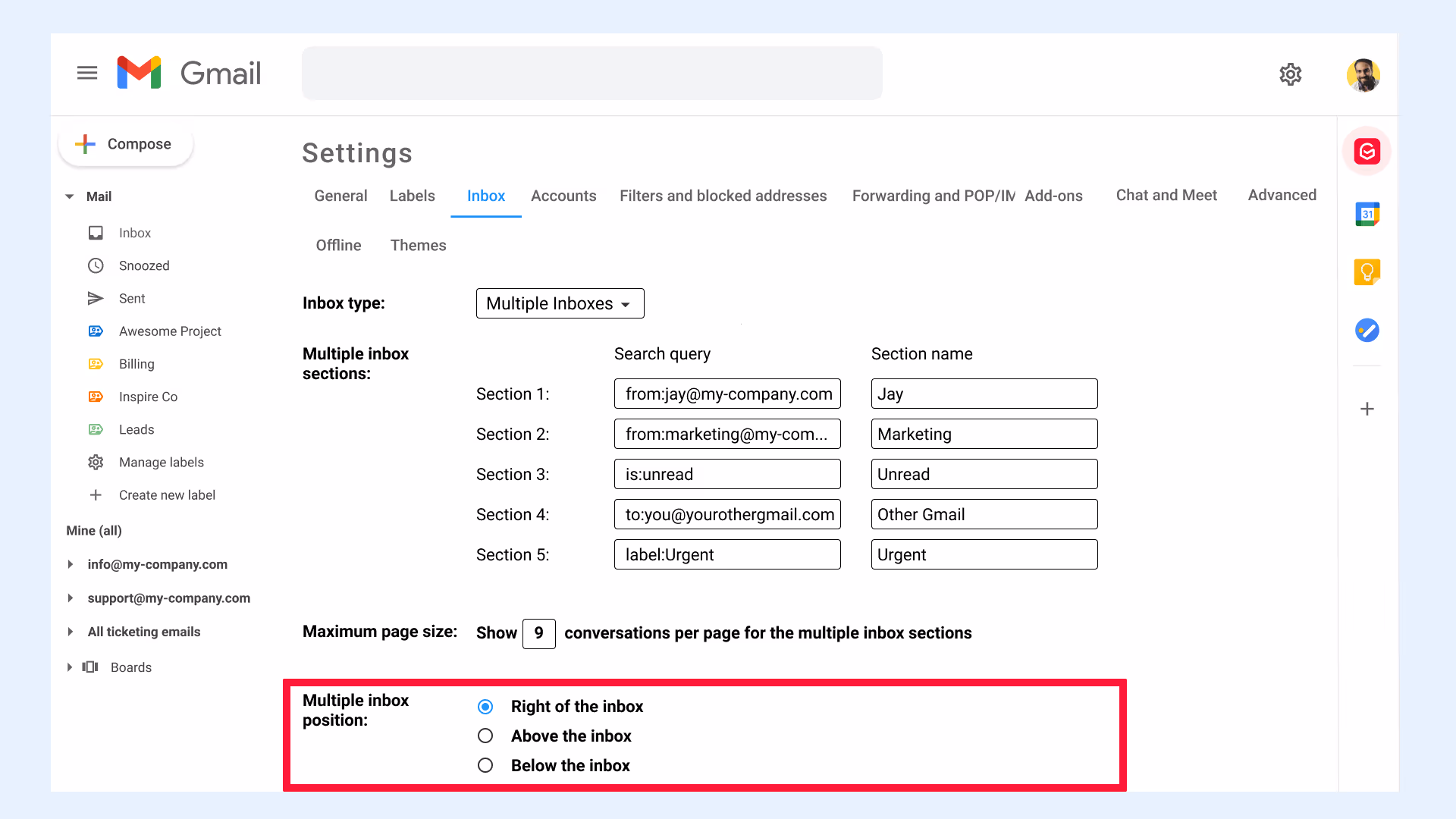Select the Inbox settings tab

click(485, 196)
